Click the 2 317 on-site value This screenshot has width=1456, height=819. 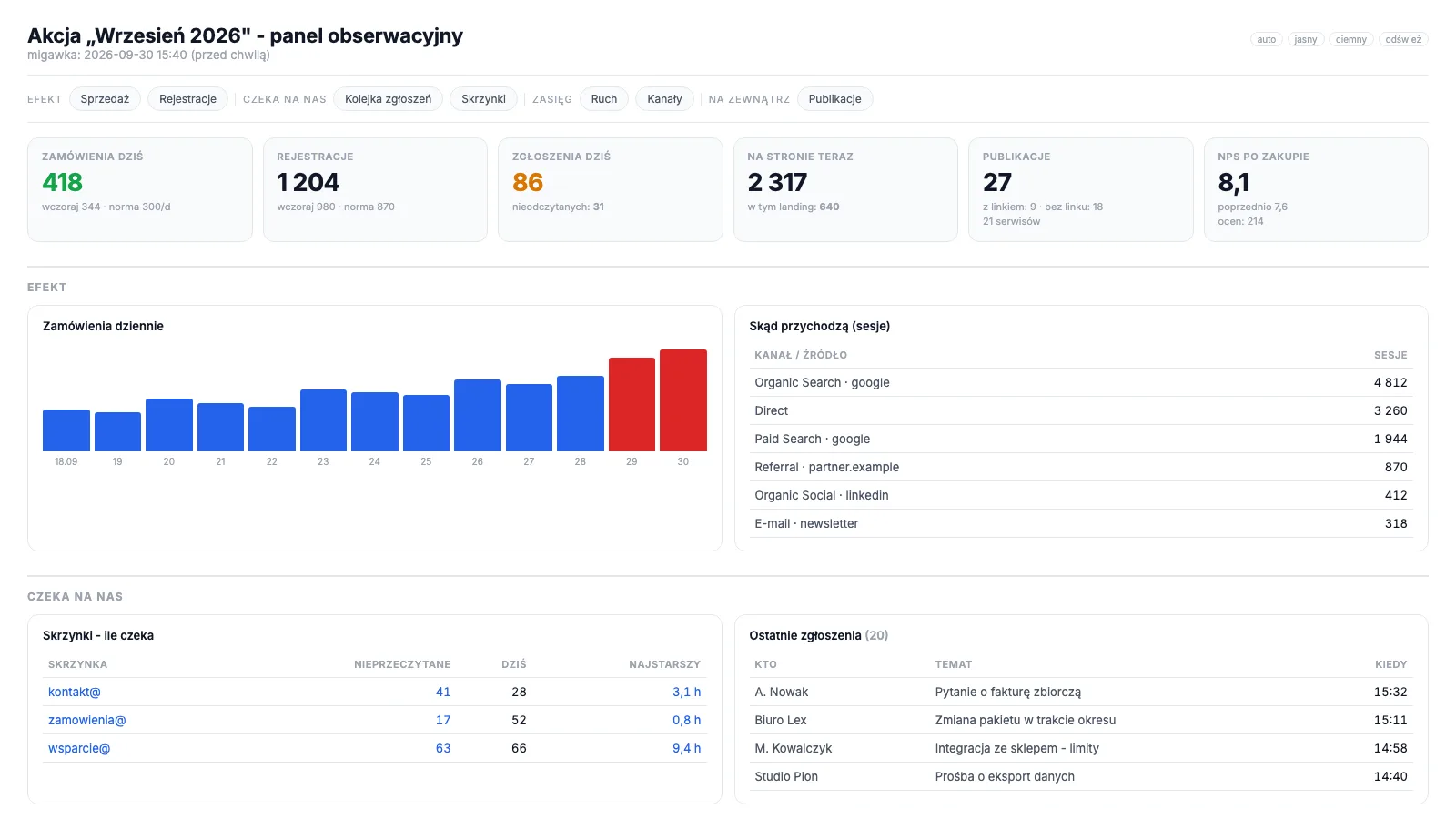[x=778, y=183]
